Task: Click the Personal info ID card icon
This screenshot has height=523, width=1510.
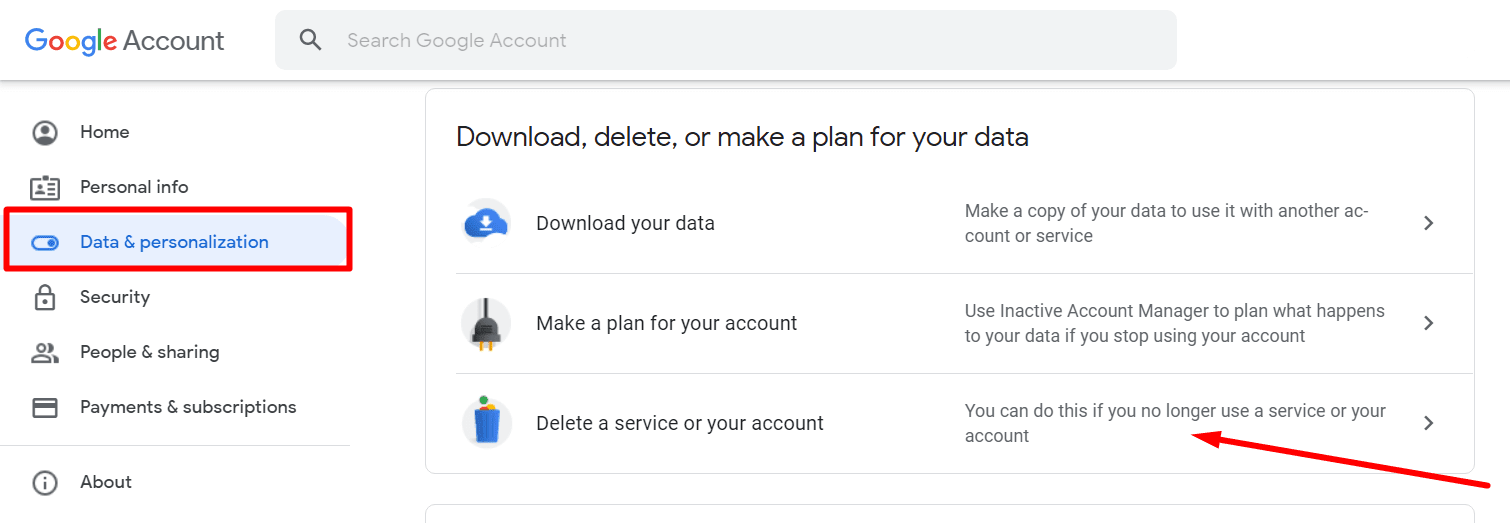Action: [x=45, y=187]
